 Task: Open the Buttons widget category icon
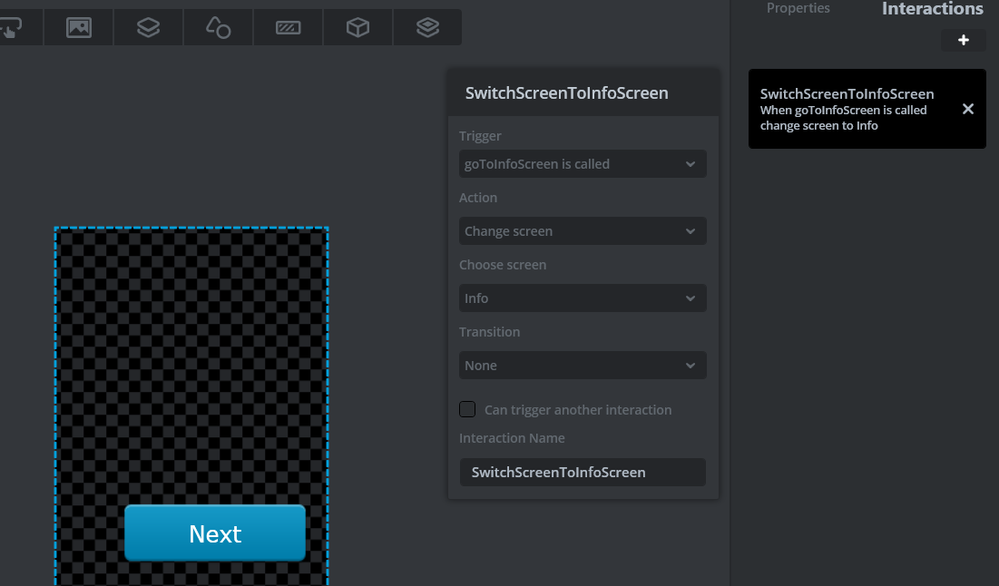tap(11, 27)
